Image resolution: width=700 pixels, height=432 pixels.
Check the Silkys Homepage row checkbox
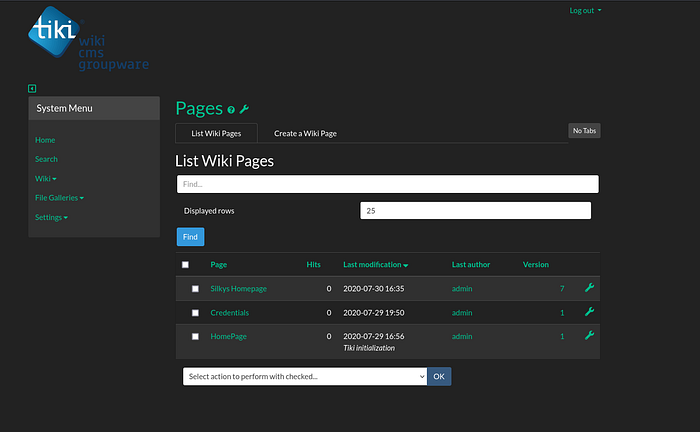(x=195, y=289)
